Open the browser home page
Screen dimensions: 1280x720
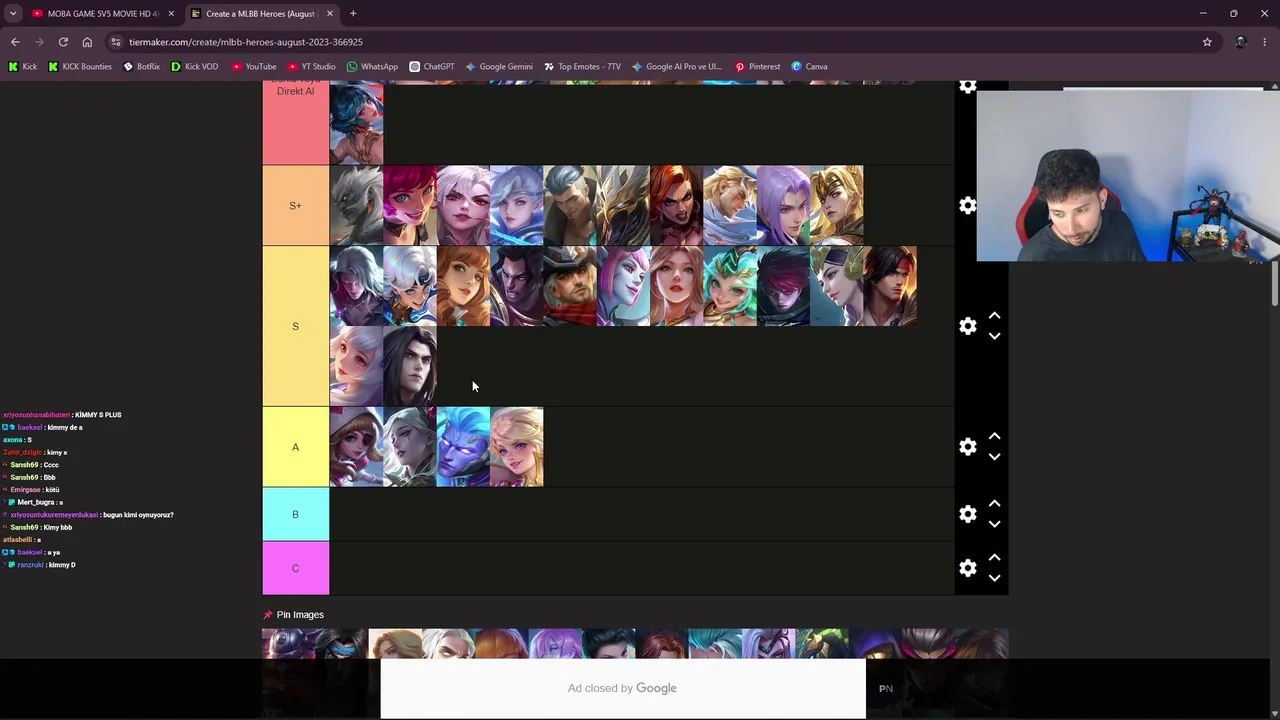(87, 42)
